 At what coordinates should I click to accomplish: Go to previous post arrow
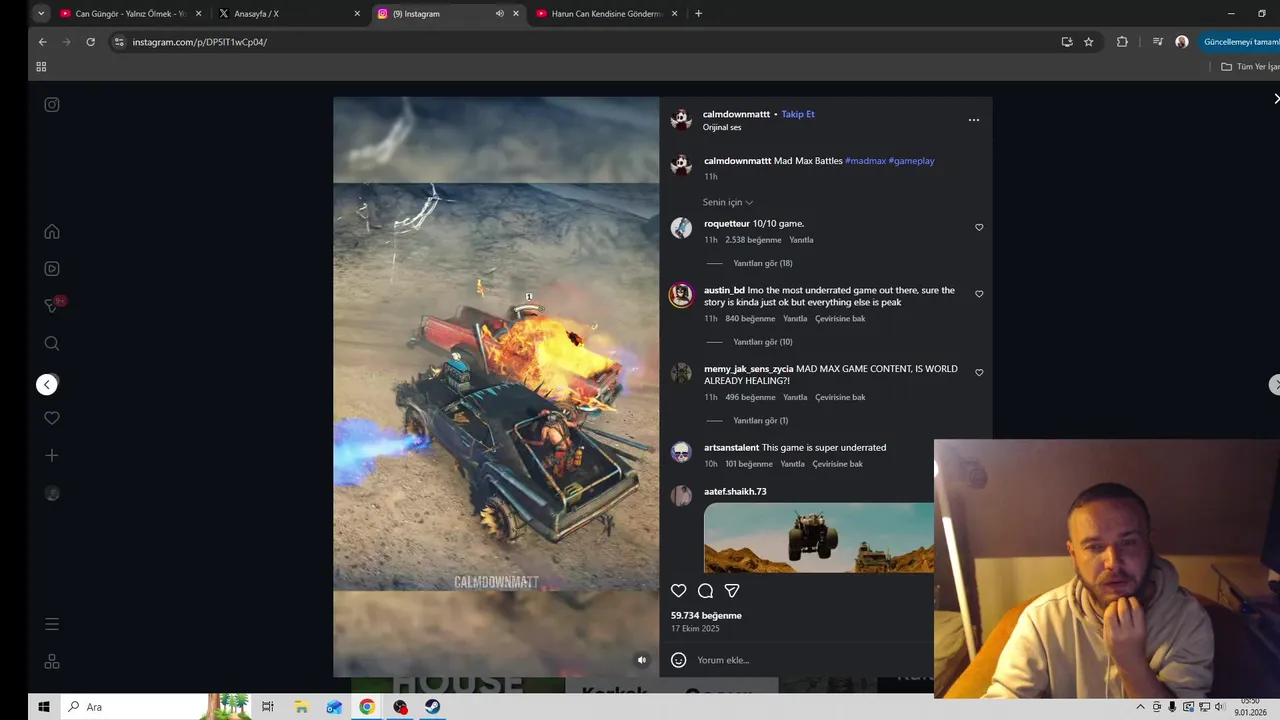47,385
